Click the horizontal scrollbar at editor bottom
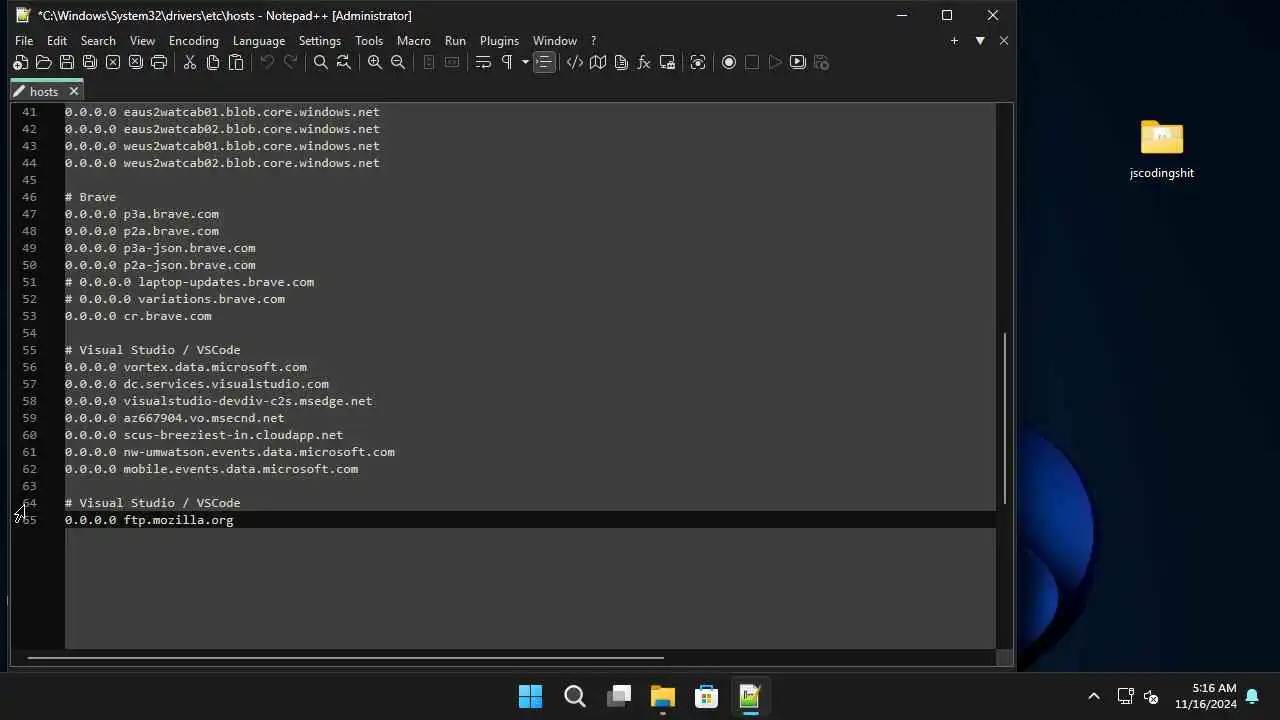 tap(345, 658)
